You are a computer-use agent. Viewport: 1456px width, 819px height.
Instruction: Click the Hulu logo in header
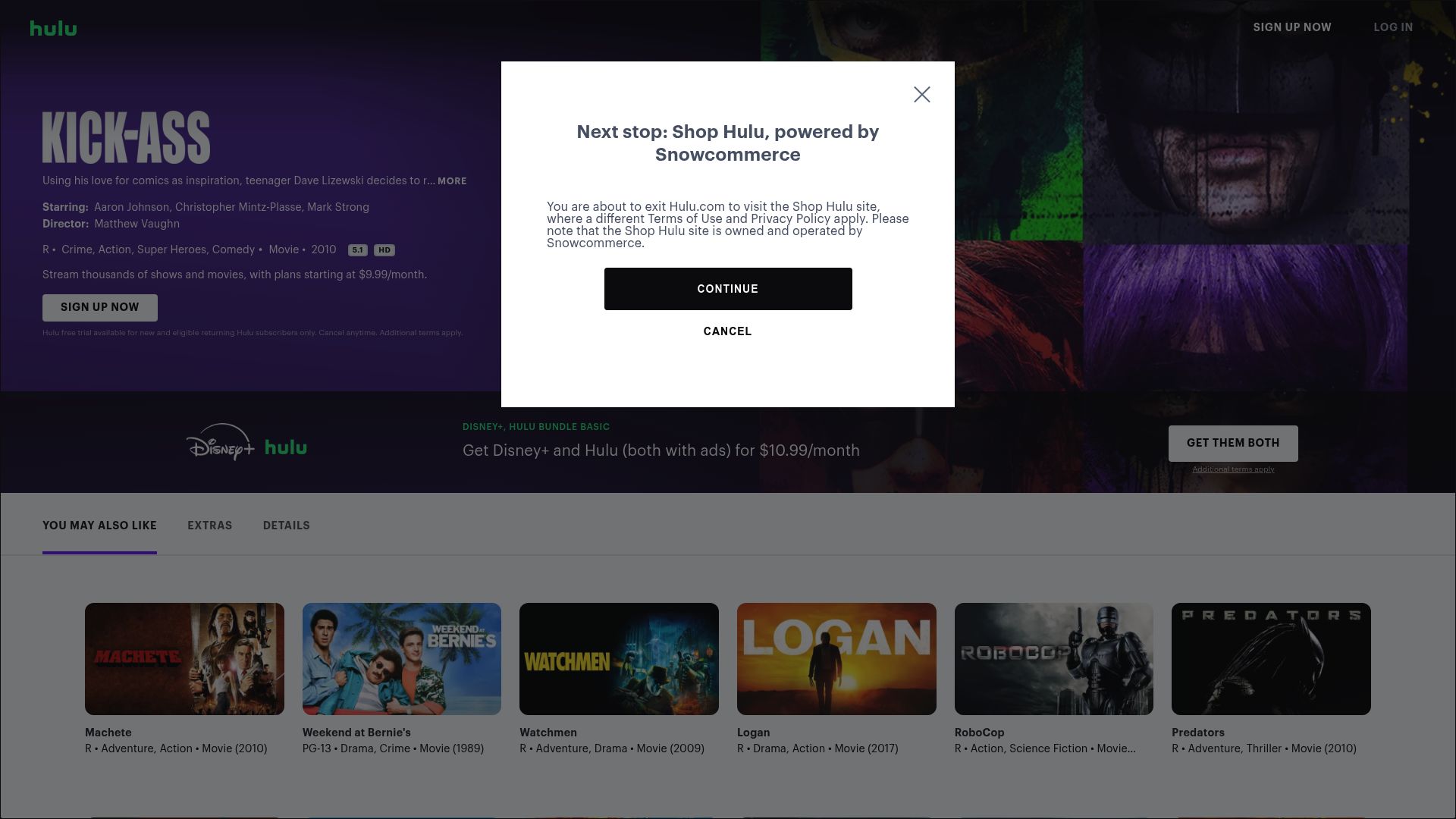click(53, 28)
